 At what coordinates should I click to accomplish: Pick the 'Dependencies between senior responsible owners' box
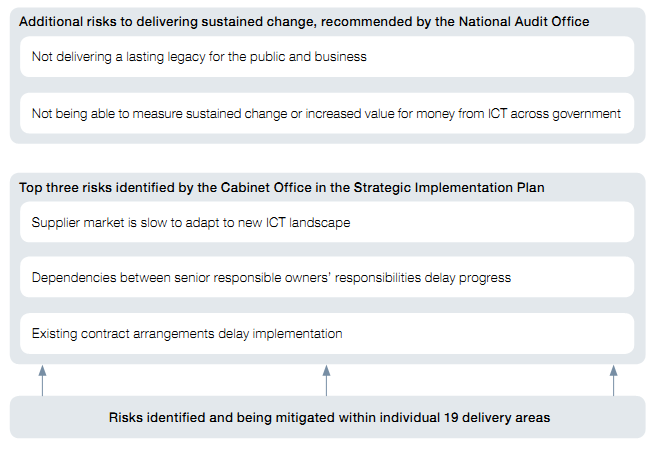click(x=327, y=277)
